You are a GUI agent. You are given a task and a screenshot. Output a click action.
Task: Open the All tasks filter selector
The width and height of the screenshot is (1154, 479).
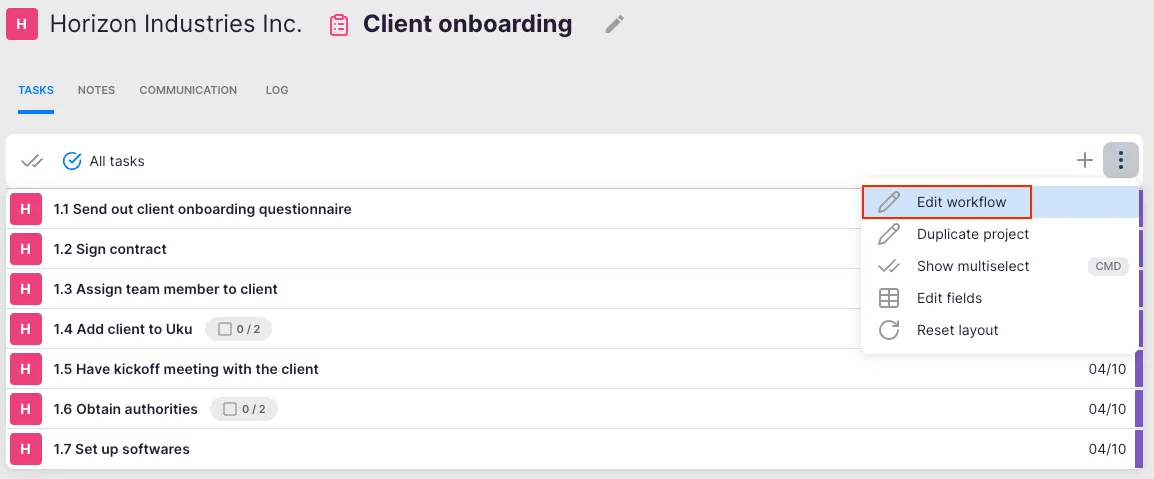[104, 161]
